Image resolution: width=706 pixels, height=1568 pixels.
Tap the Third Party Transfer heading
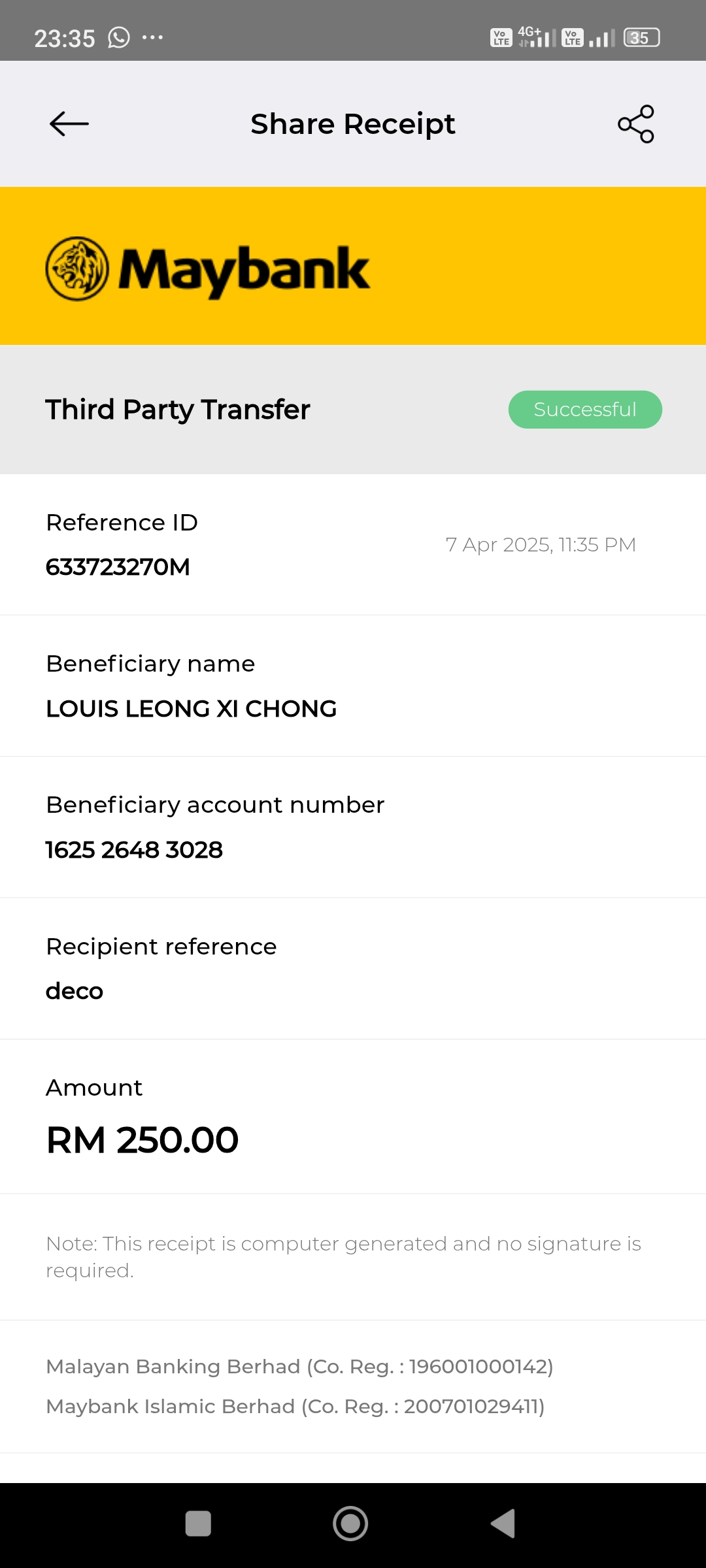click(x=178, y=410)
